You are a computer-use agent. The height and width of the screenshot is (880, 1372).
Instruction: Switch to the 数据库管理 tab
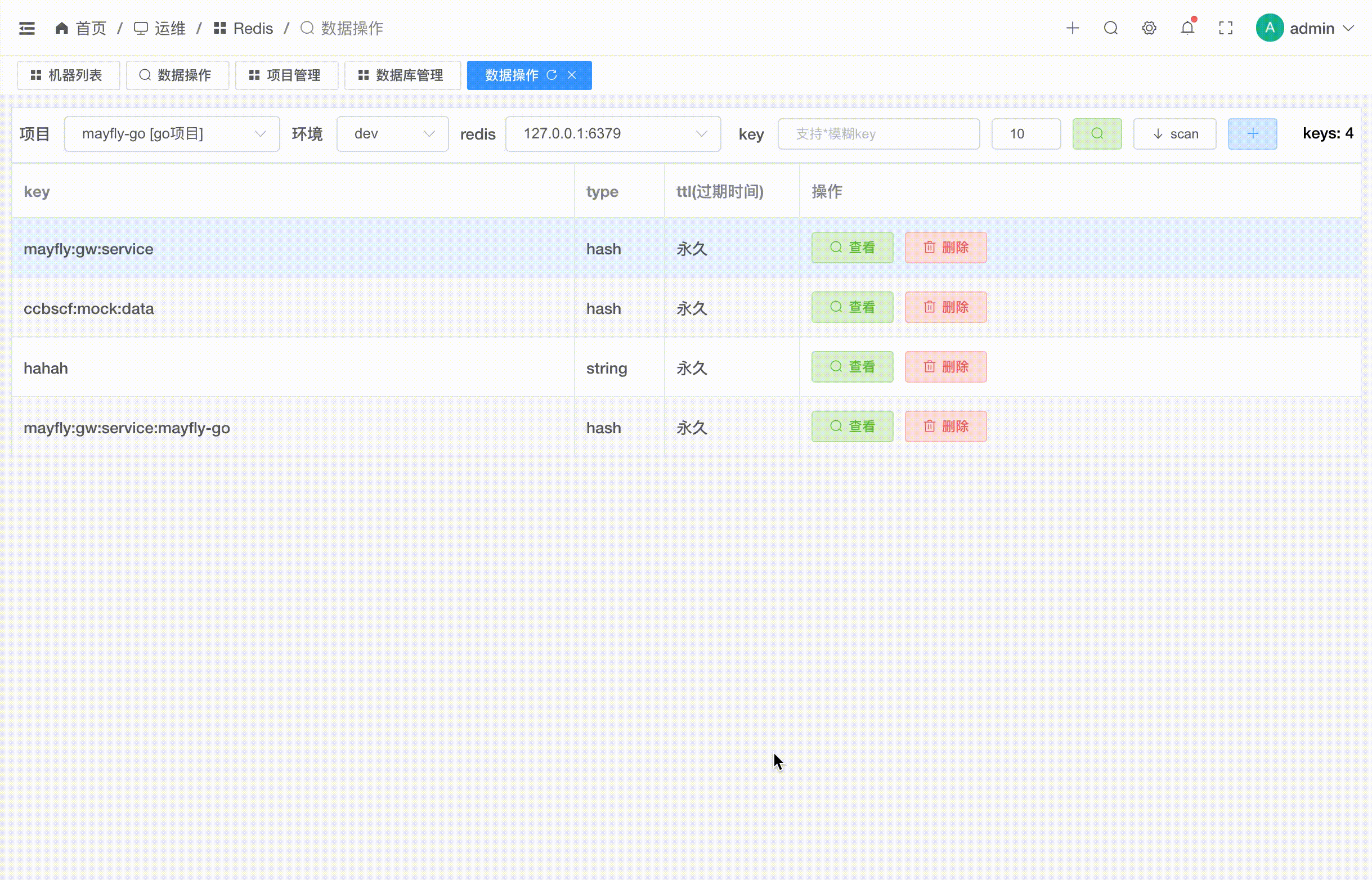pos(402,75)
